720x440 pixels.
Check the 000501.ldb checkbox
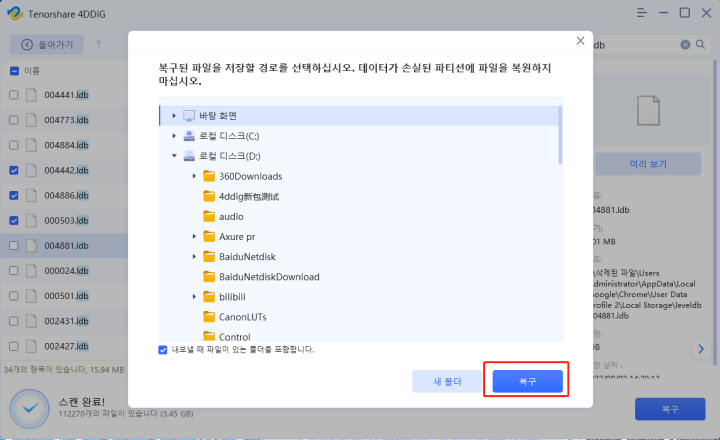(x=14, y=296)
